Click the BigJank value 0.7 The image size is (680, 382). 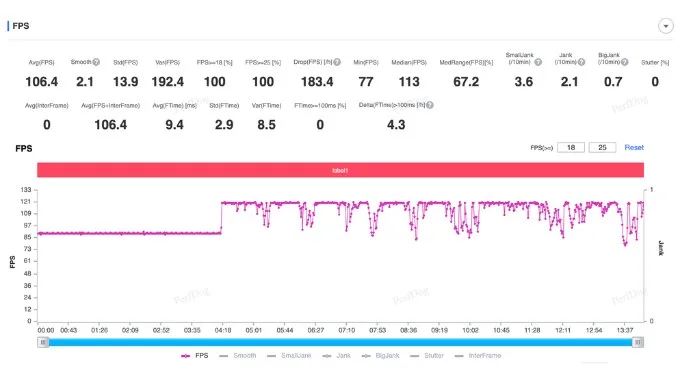[613, 82]
